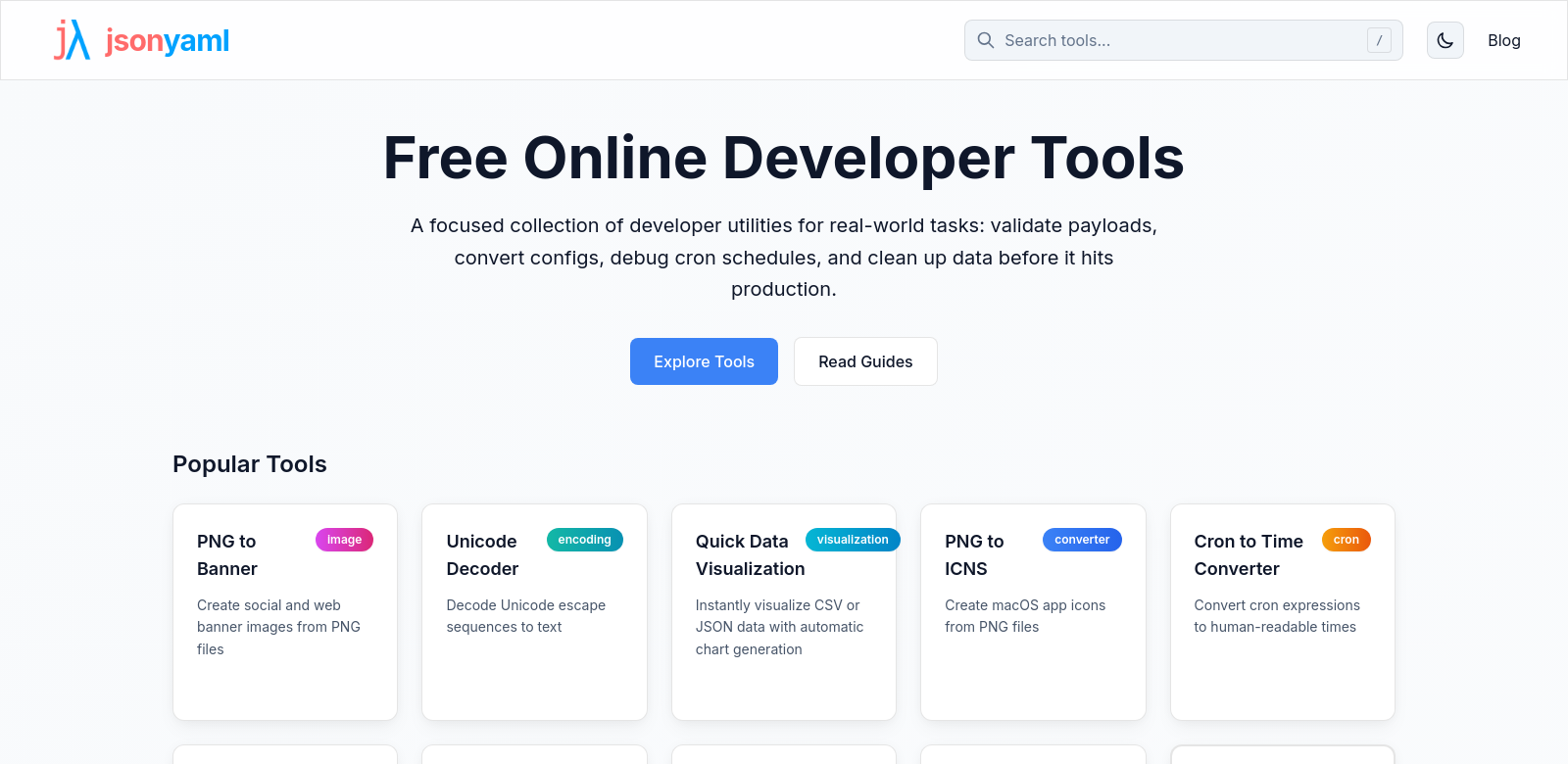Click 'Convert cron expressions' description text
Image resolution: width=1568 pixels, height=764 pixels.
(x=1276, y=616)
